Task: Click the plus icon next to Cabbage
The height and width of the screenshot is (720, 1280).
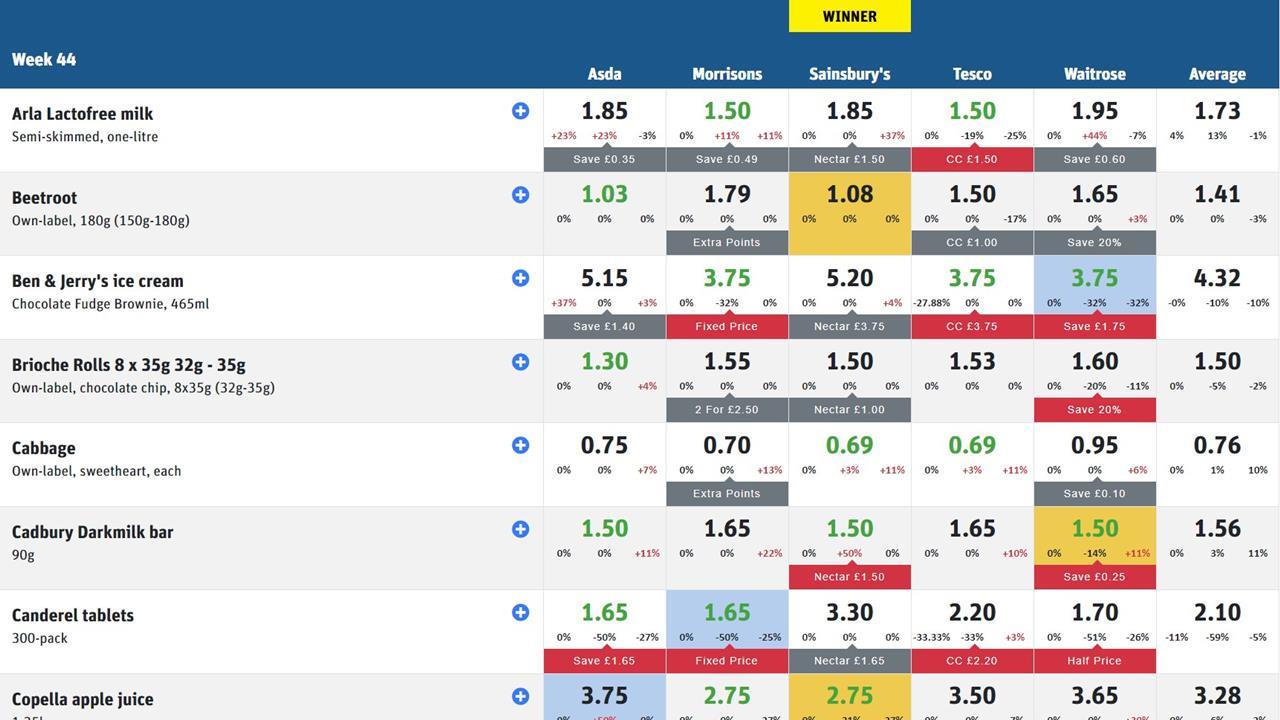Action: (520, 445)
